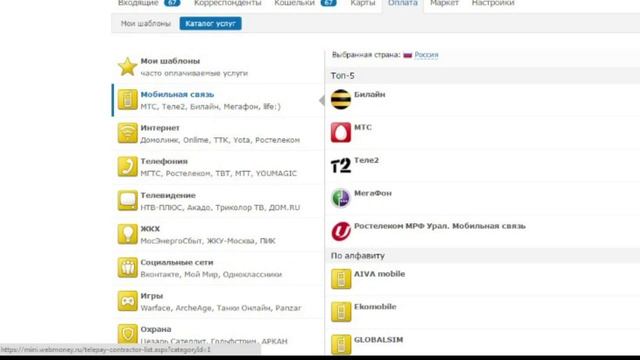Open the МегаФон provider link
The height and width of the screenshot is (360, 640).
pyautogui.click(x=373, y=193)
